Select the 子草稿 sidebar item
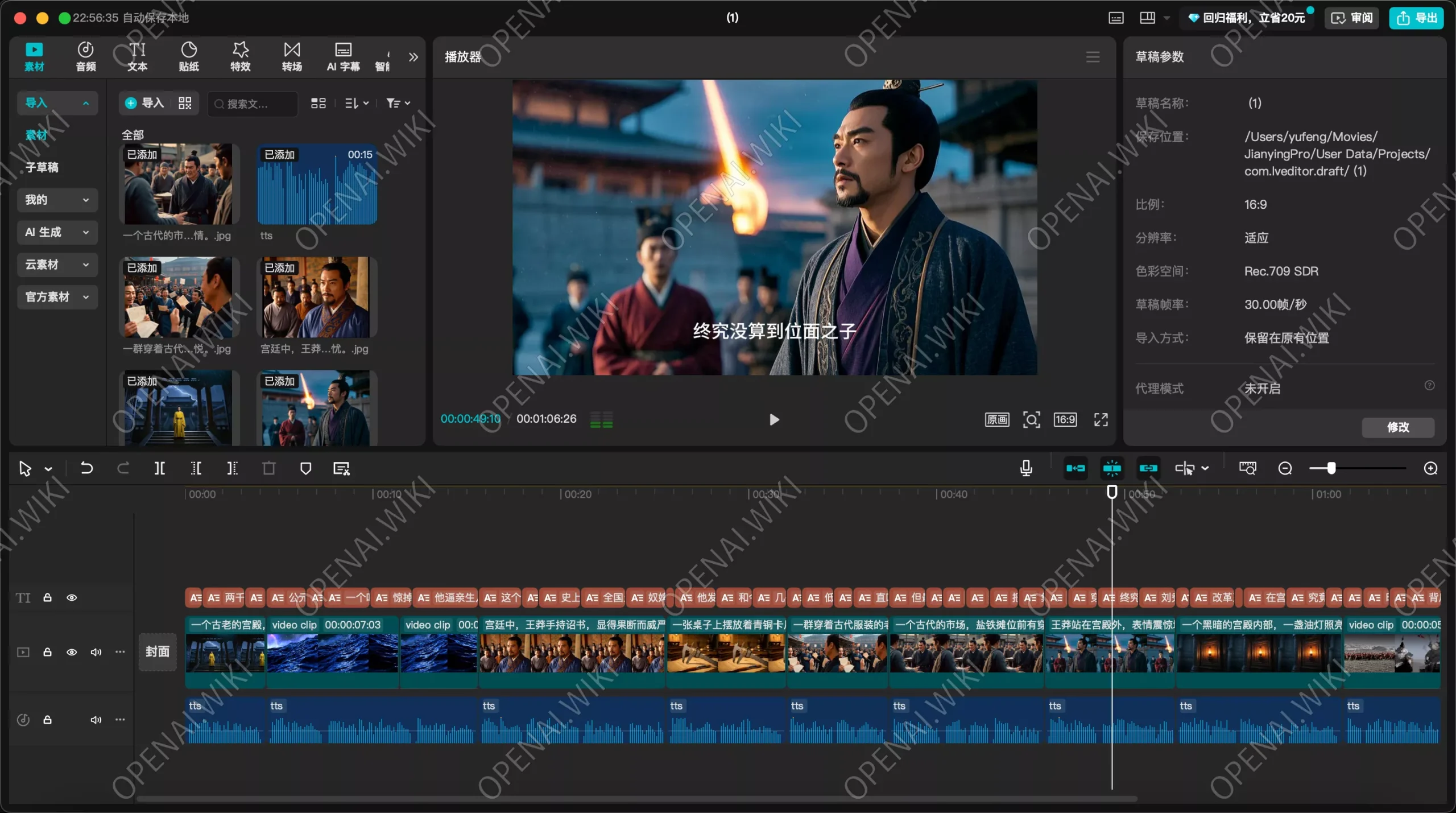 click(x=42, y=167)
